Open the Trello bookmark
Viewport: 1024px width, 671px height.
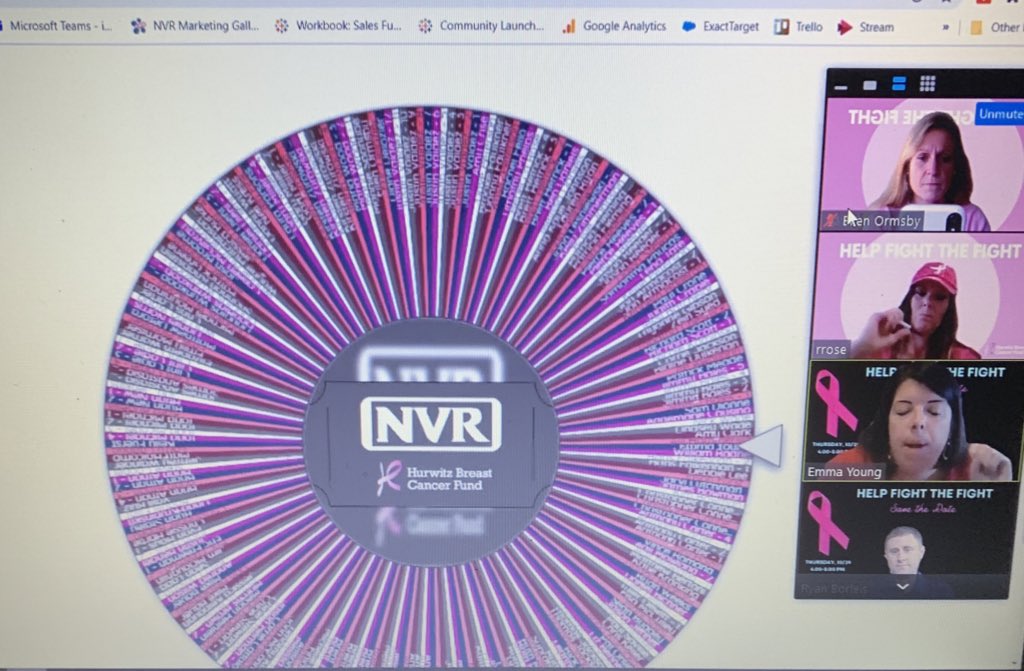pos(798,27)
